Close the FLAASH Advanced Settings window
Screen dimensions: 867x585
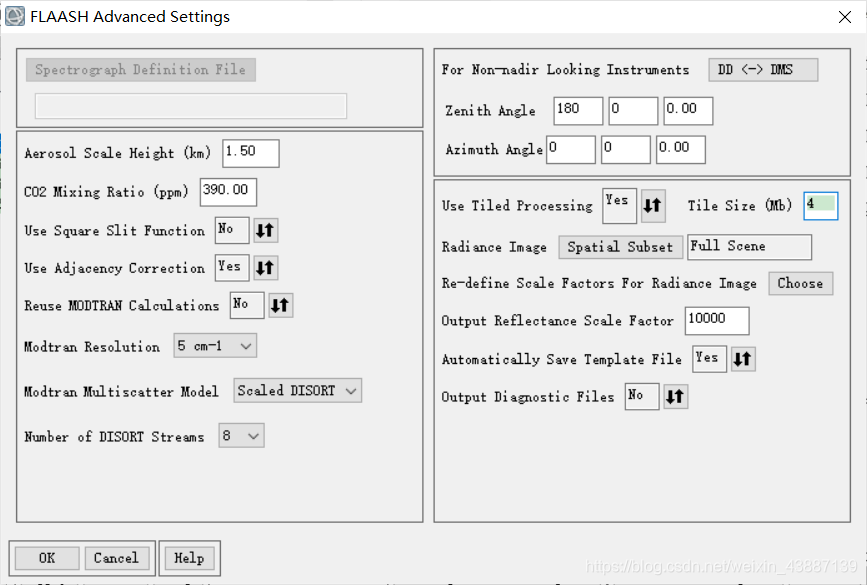[844, 17]
